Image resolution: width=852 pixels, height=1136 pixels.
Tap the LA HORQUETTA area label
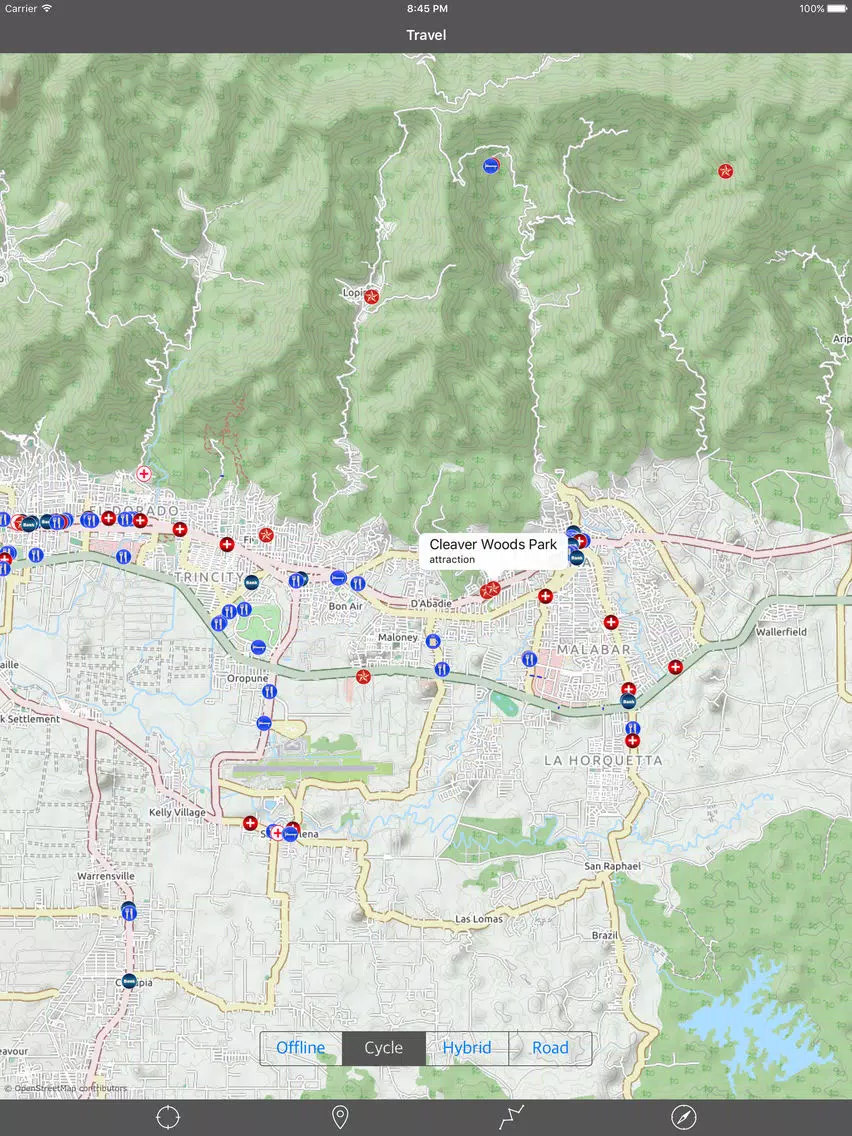pos(604,761)
